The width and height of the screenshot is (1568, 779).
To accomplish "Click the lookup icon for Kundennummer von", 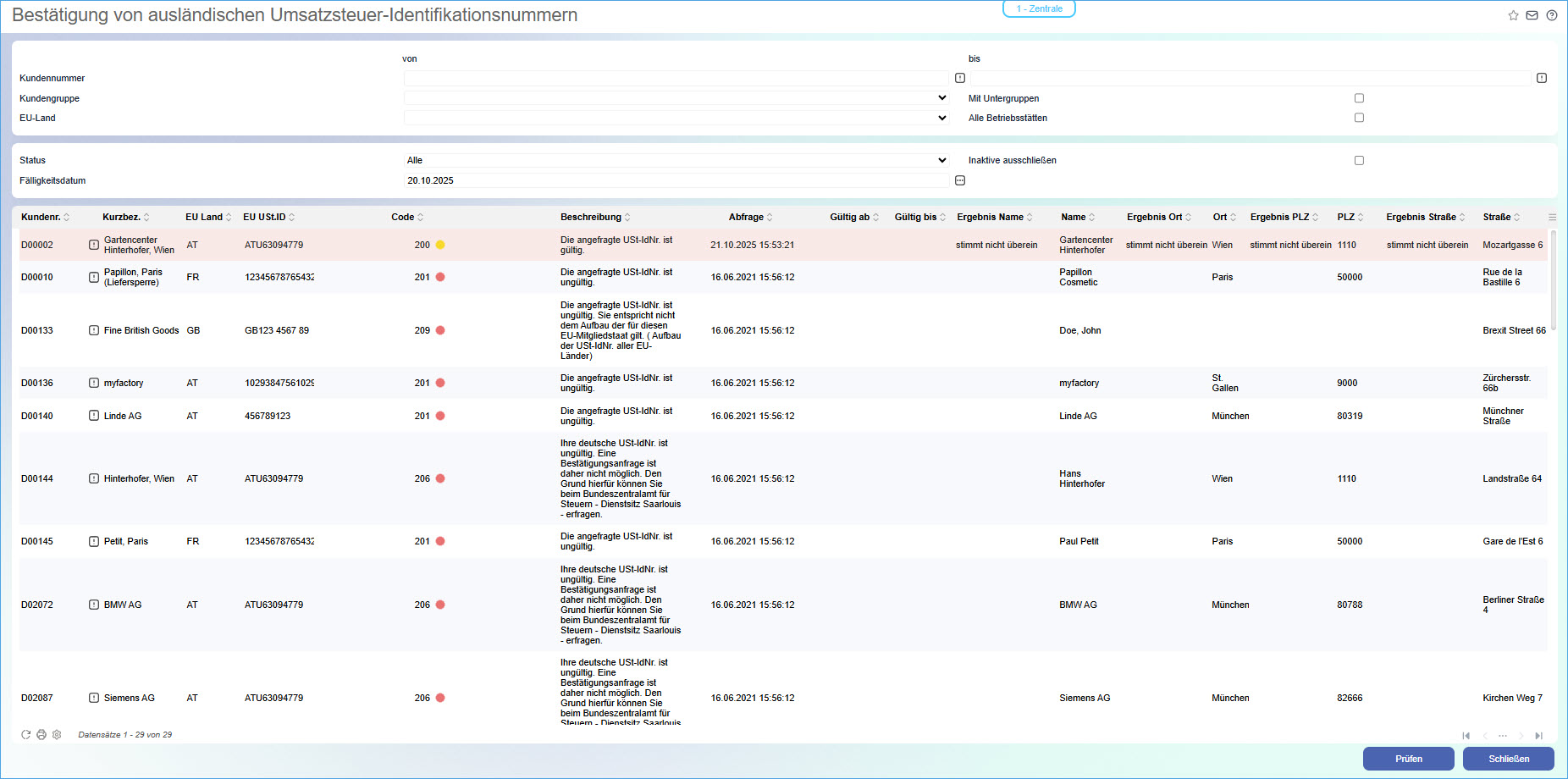I will click(x=960, y=78).
